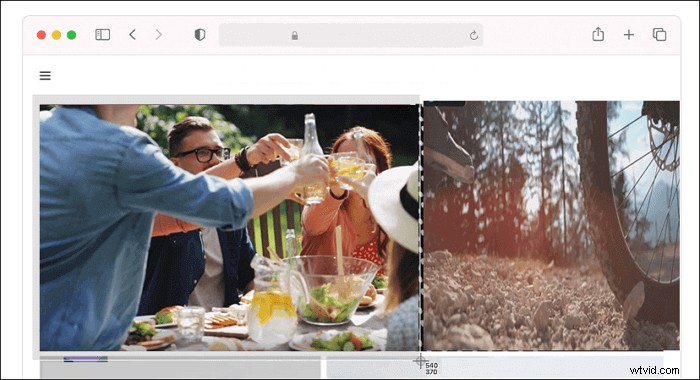
Task: Minimize the window with yellow button
Action: 56,35
